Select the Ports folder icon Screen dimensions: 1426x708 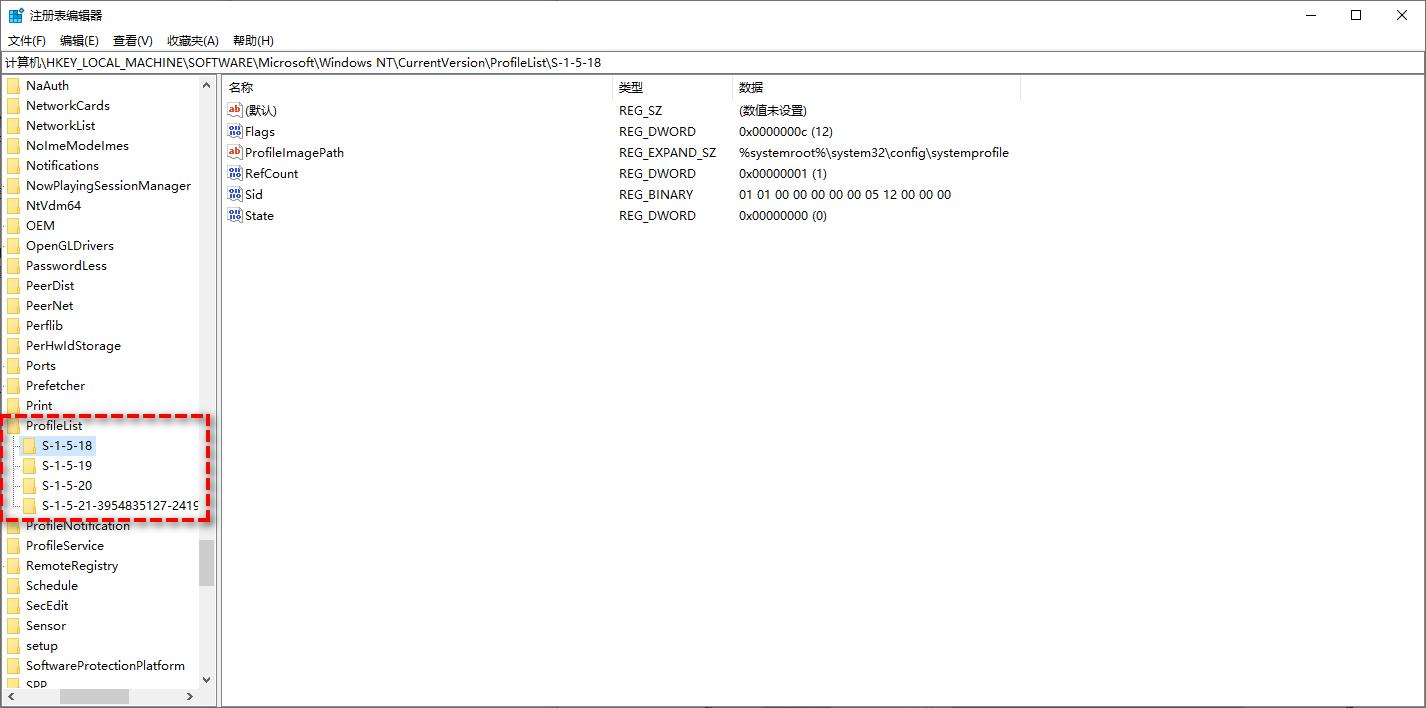[13, 366]
